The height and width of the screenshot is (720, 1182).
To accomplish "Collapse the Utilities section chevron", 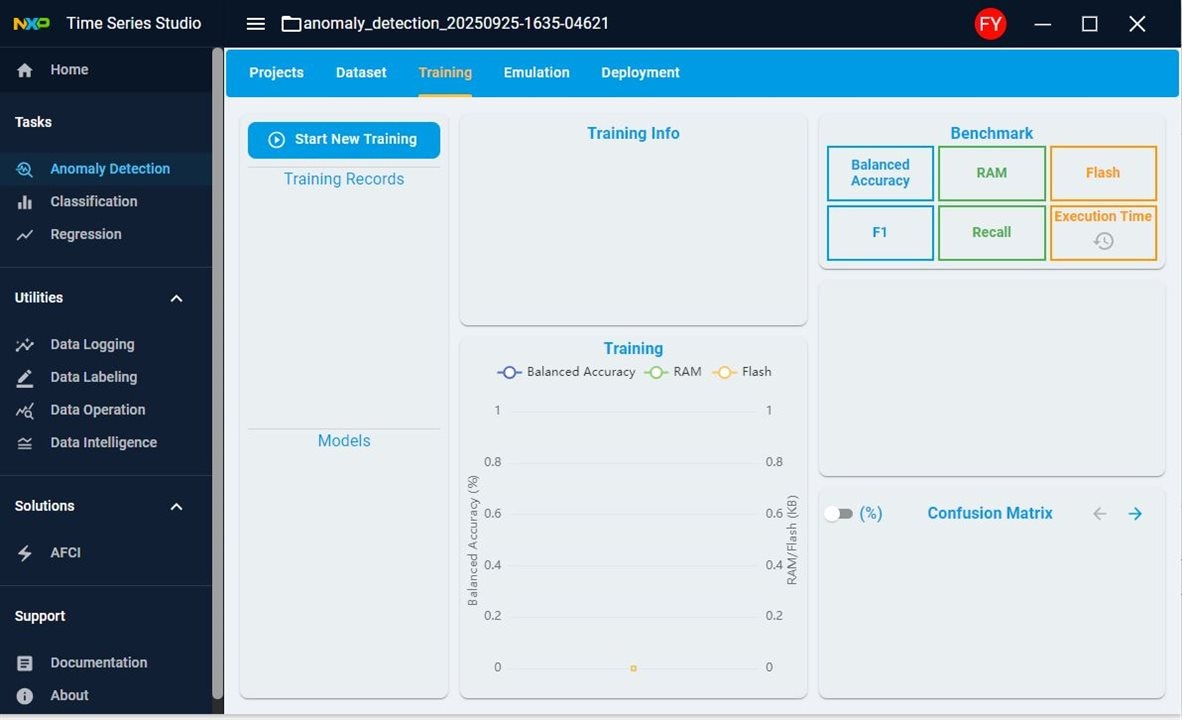I will (x=176, y=299).
